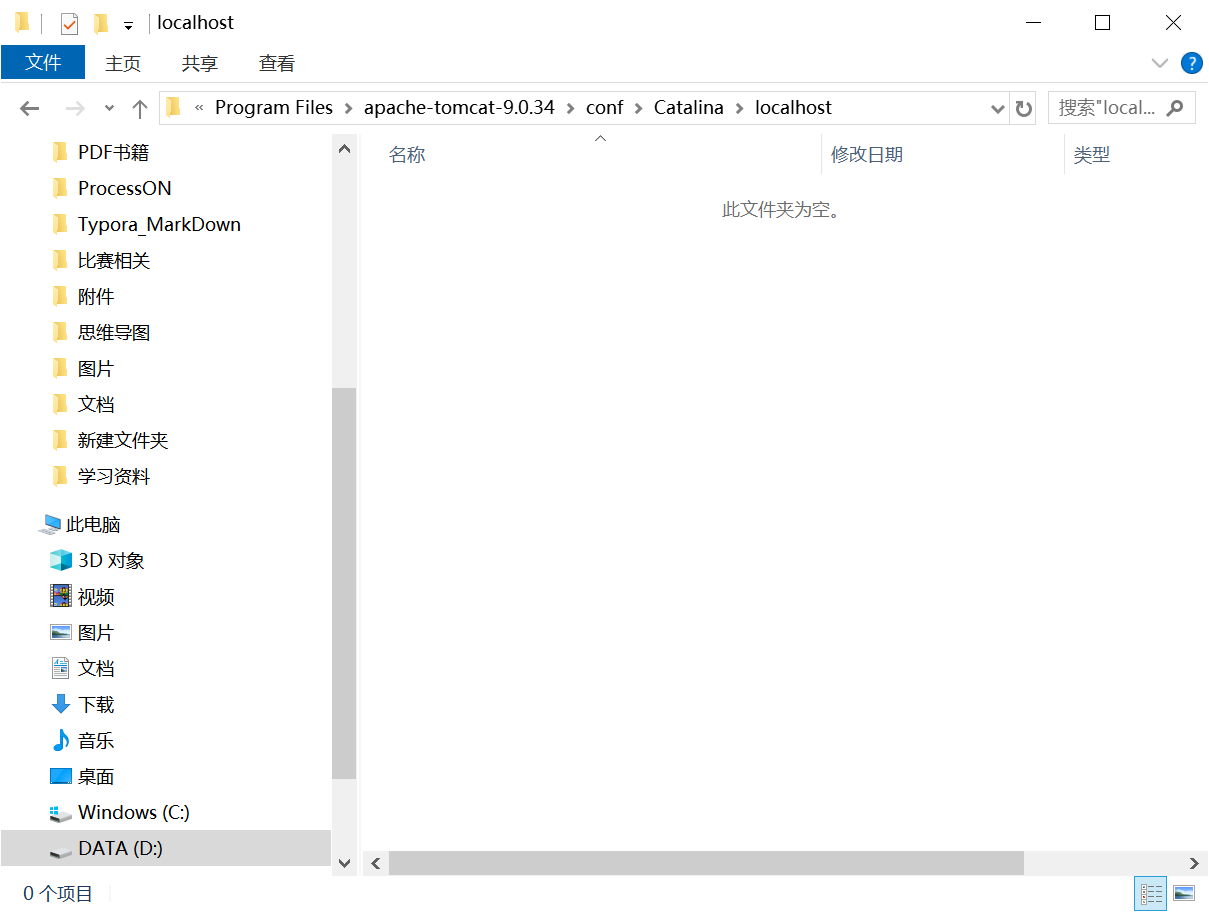Sort by the 名称 column header
This screenshot has width=1209, height=912.
[x=406, y=155]
